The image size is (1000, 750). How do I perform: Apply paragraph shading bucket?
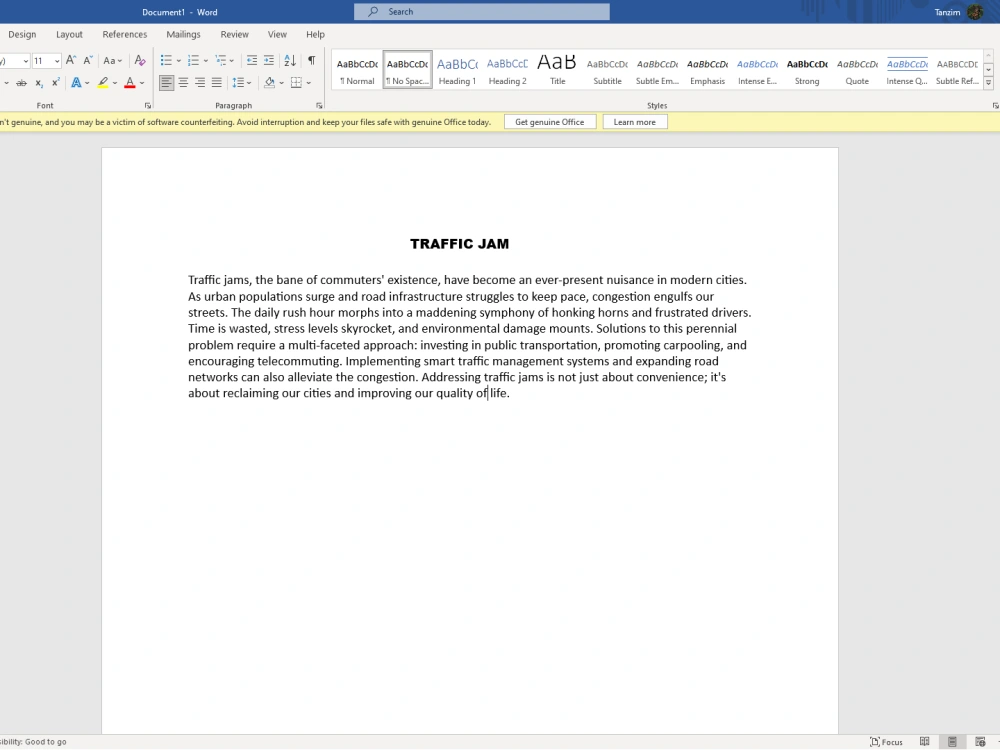269,83
